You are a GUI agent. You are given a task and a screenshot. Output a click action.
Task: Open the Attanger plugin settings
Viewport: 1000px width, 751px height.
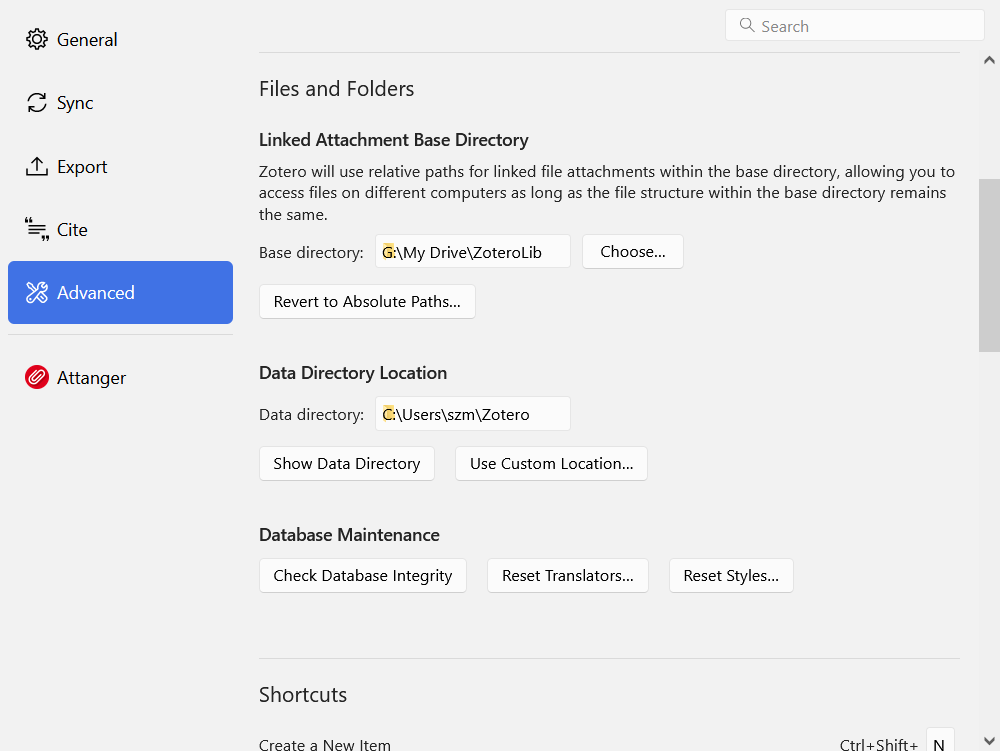(120, 377)
